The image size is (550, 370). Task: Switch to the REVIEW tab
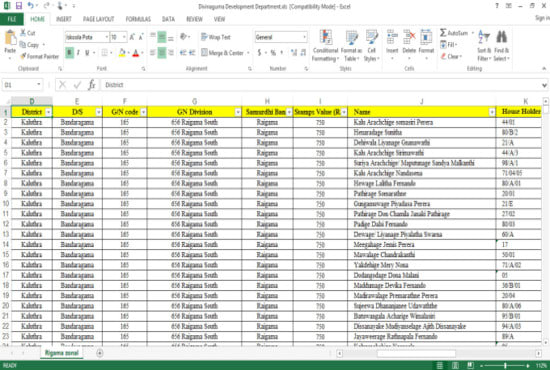point(194,19)
